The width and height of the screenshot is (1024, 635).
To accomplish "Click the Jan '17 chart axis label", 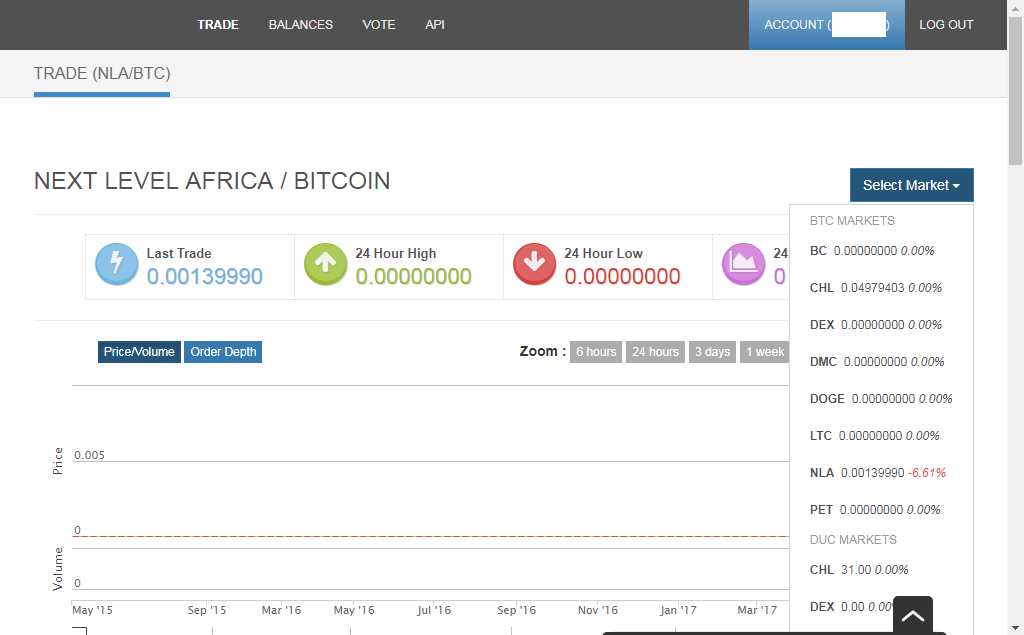I will [678, 610].
